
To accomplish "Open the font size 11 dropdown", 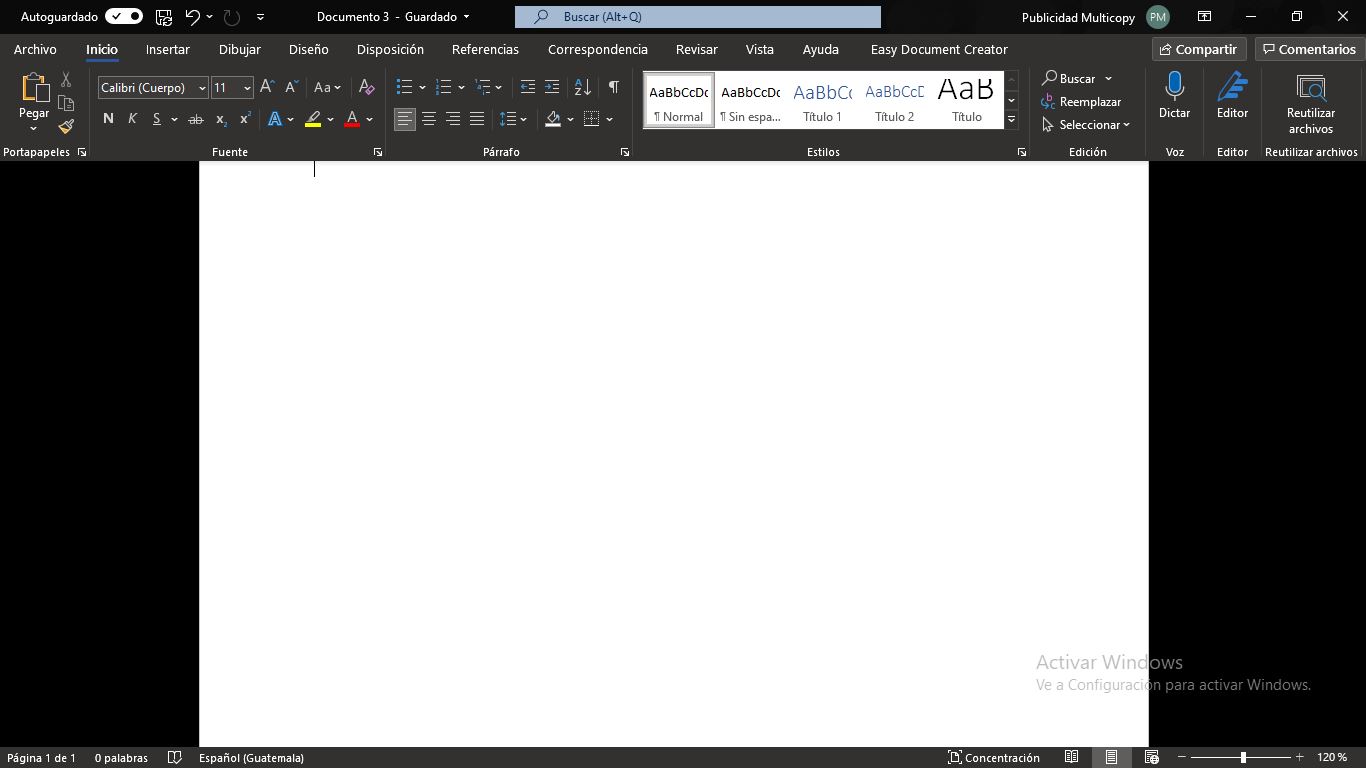I will [x=247, y=88].
